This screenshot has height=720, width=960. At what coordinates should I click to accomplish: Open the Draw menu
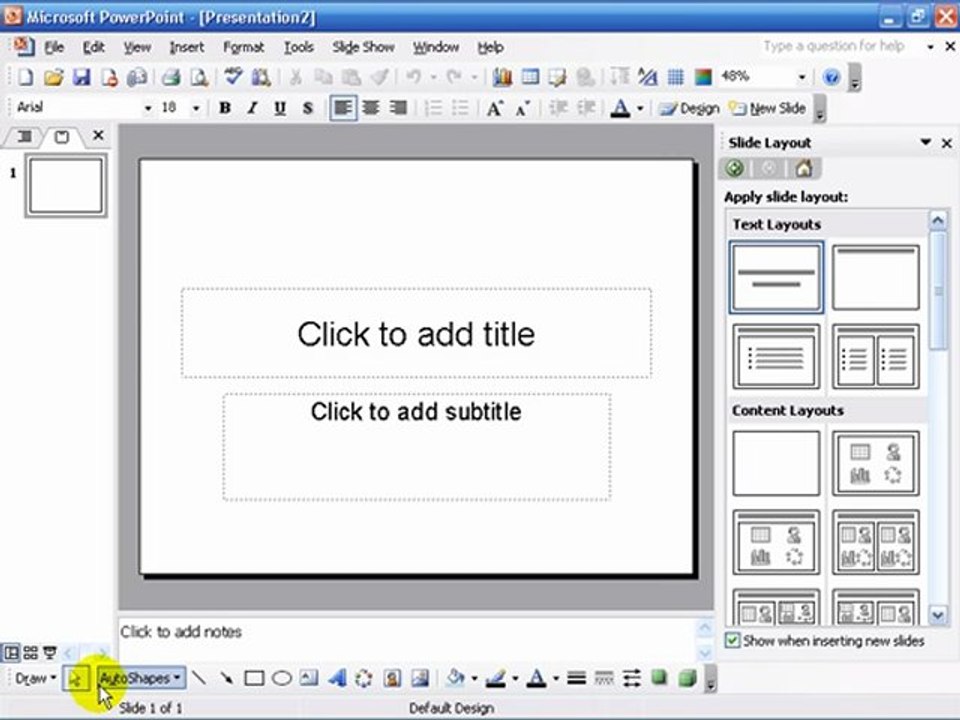pos(36,678)
